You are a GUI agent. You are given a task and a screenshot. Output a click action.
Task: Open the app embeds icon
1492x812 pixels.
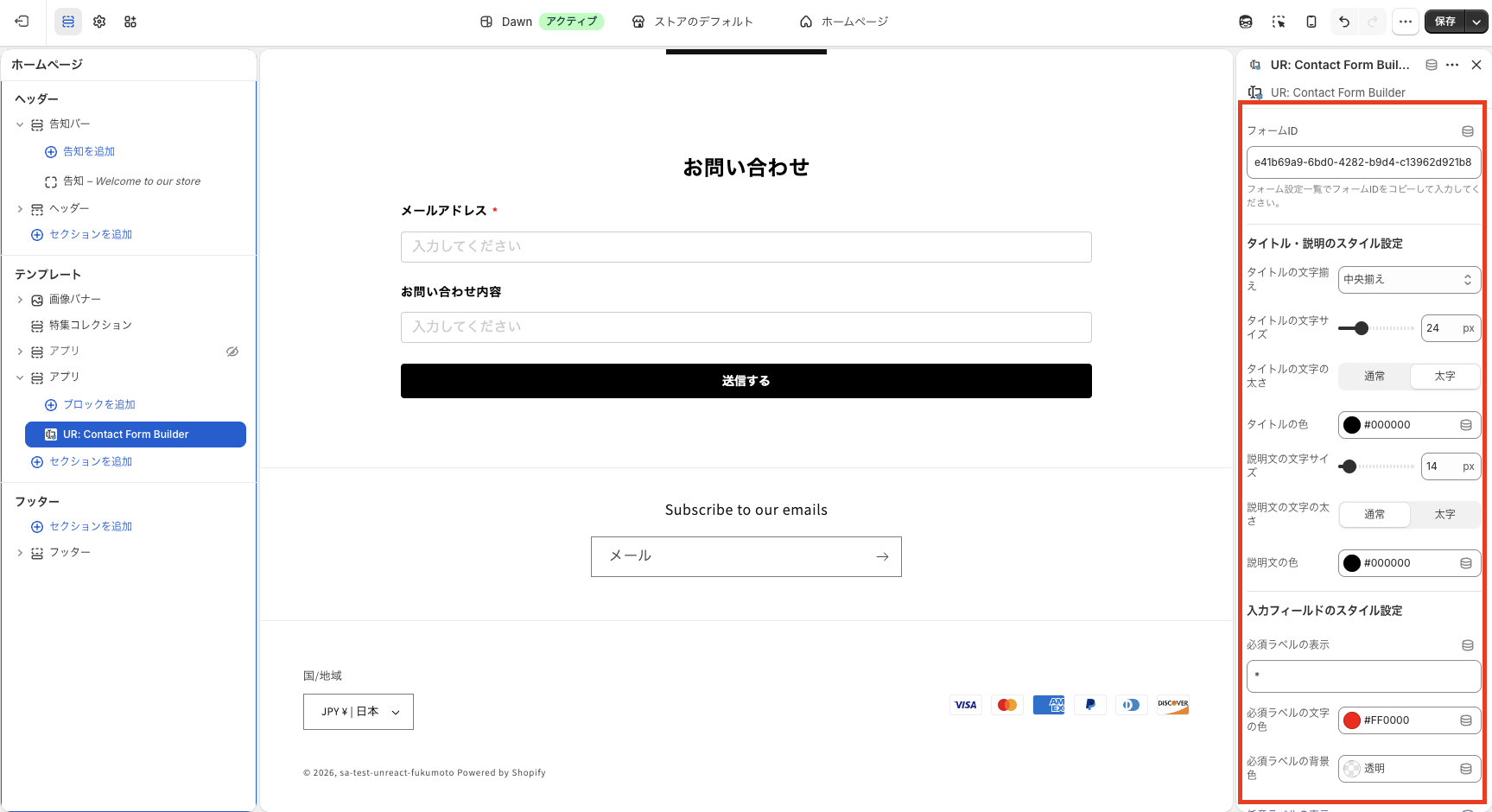[x=130, y=22]
